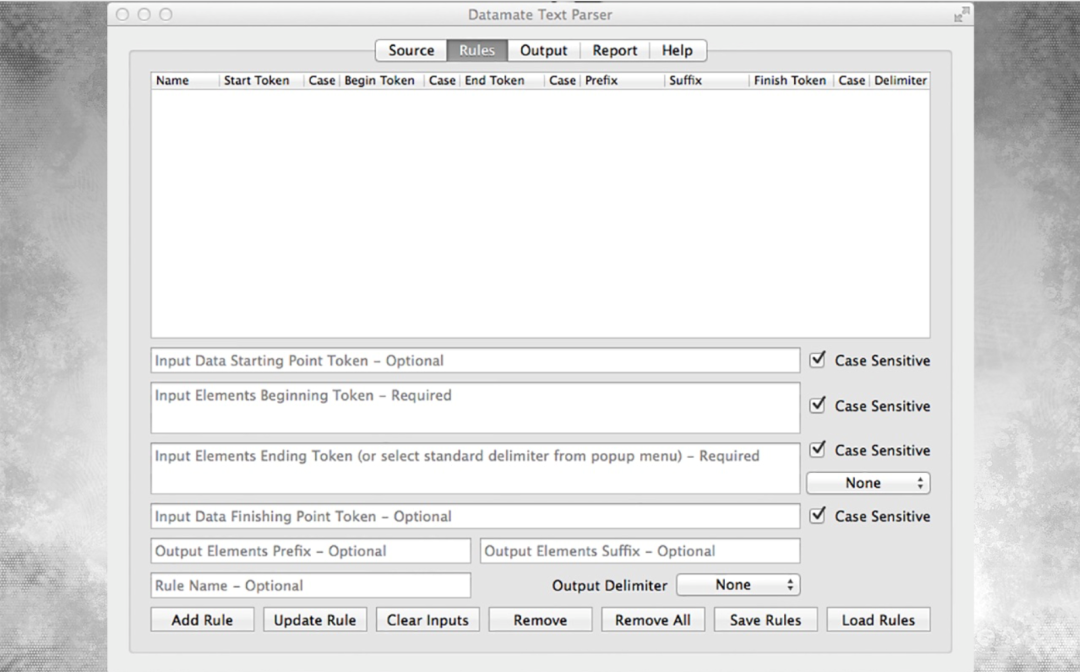The image size is (1080, 672).
Task: Open the Output Delimiter dropdown
Action: 738,585
